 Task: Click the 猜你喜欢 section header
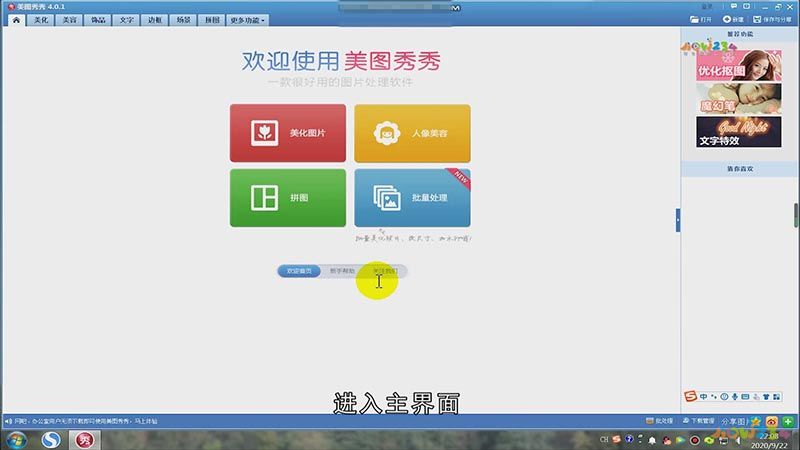pos(740,169)
